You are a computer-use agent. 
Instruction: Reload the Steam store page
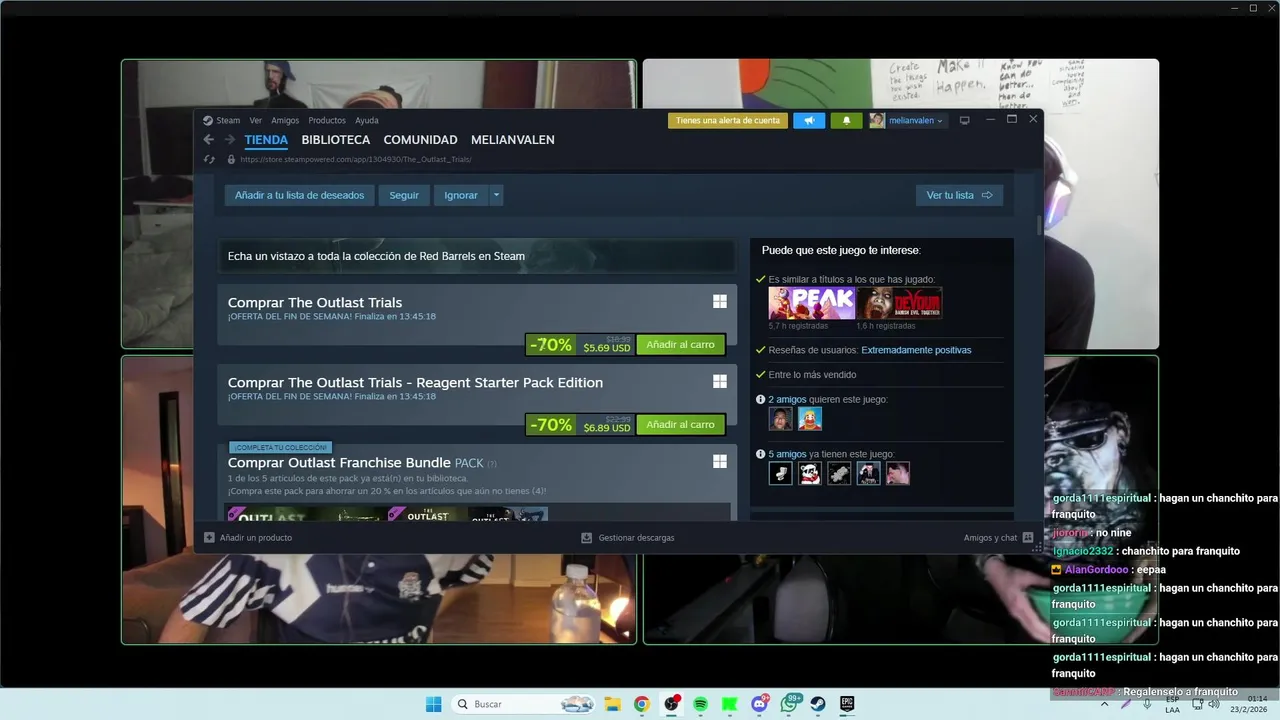point(209,159)
